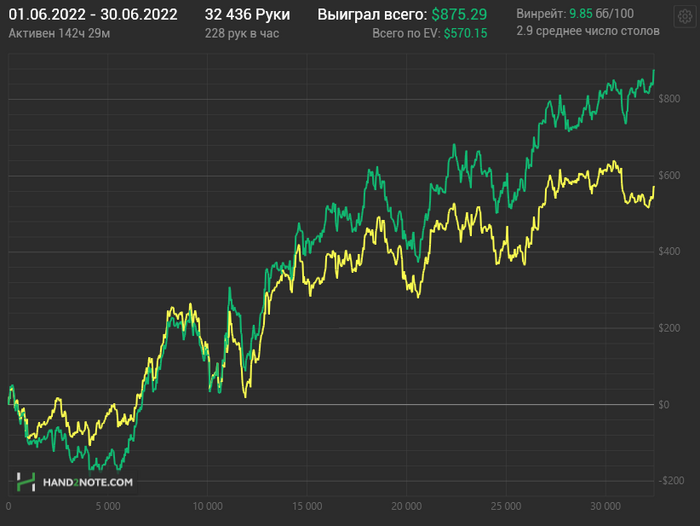Viewport: 700px width, 526px height.
Task: Click the '10 000' x-axis label
Action: [x=208, y=506]
